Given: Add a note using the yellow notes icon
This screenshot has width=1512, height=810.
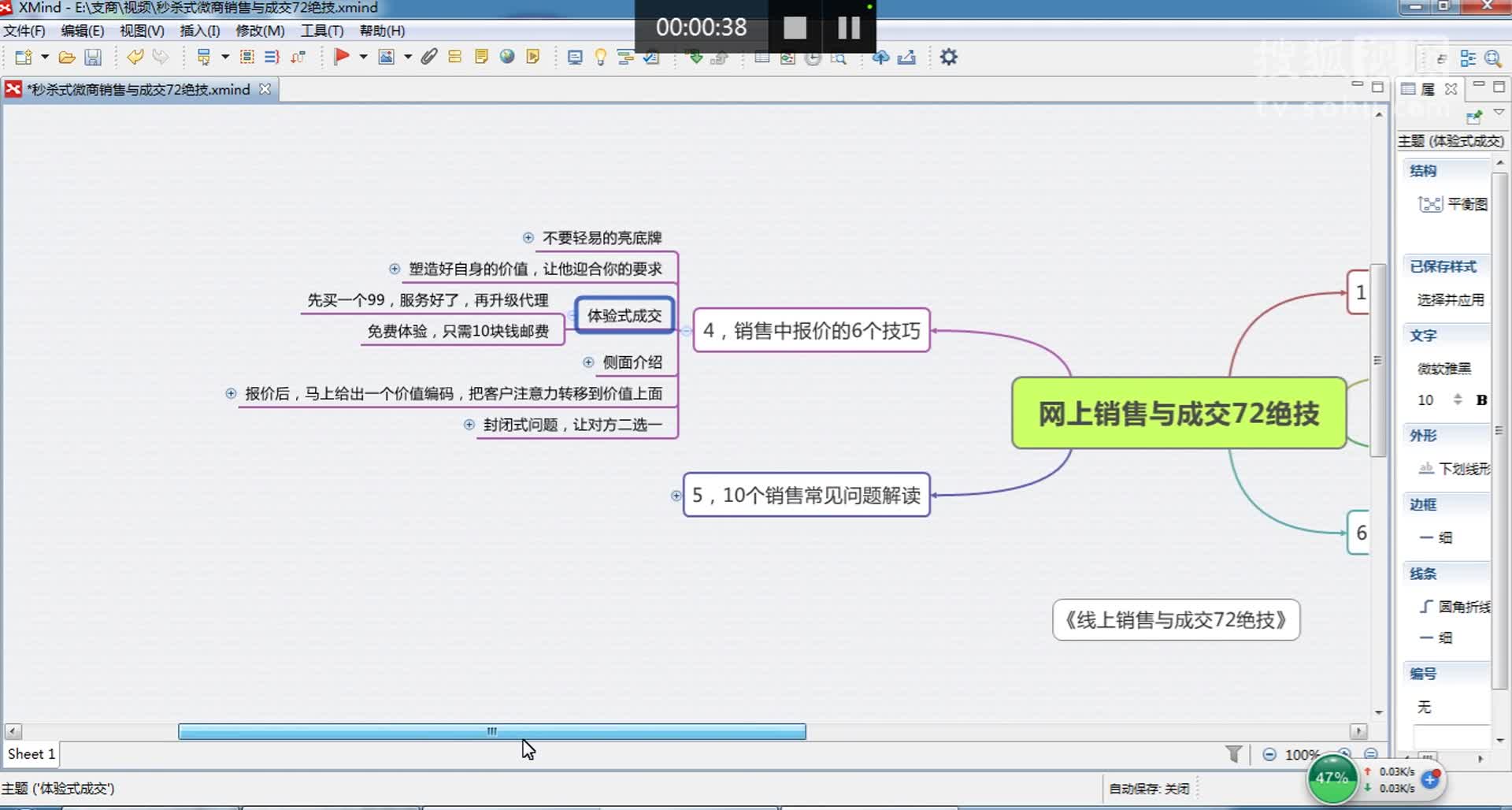Looking at the screenshot, I should click(481, 57).
